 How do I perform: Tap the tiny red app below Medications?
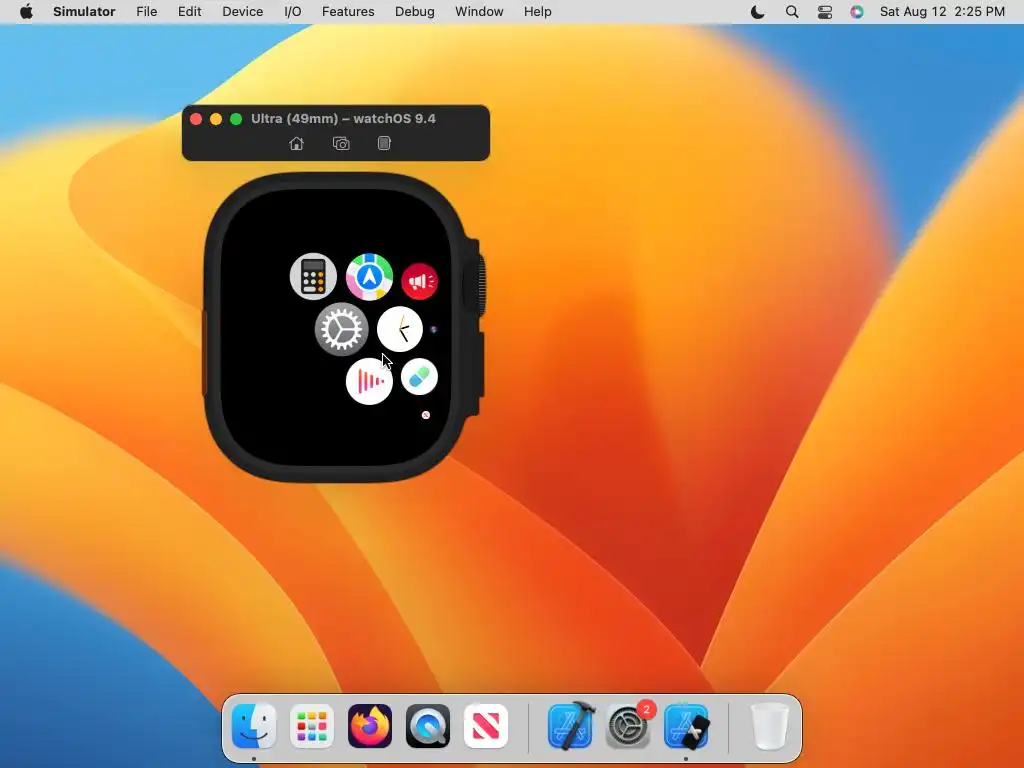tap(426, 415)
